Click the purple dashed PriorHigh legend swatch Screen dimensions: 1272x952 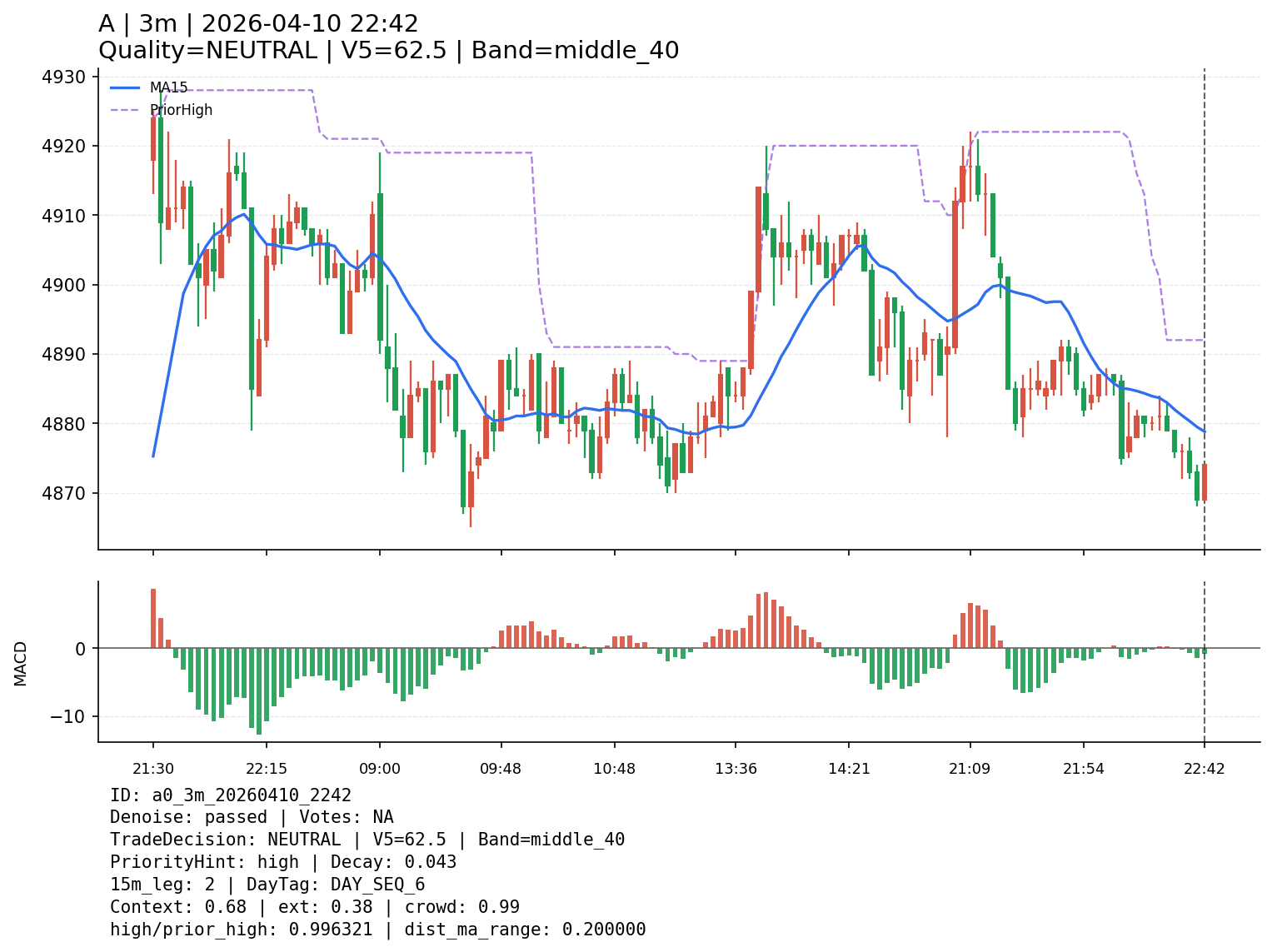pos(125,110)
